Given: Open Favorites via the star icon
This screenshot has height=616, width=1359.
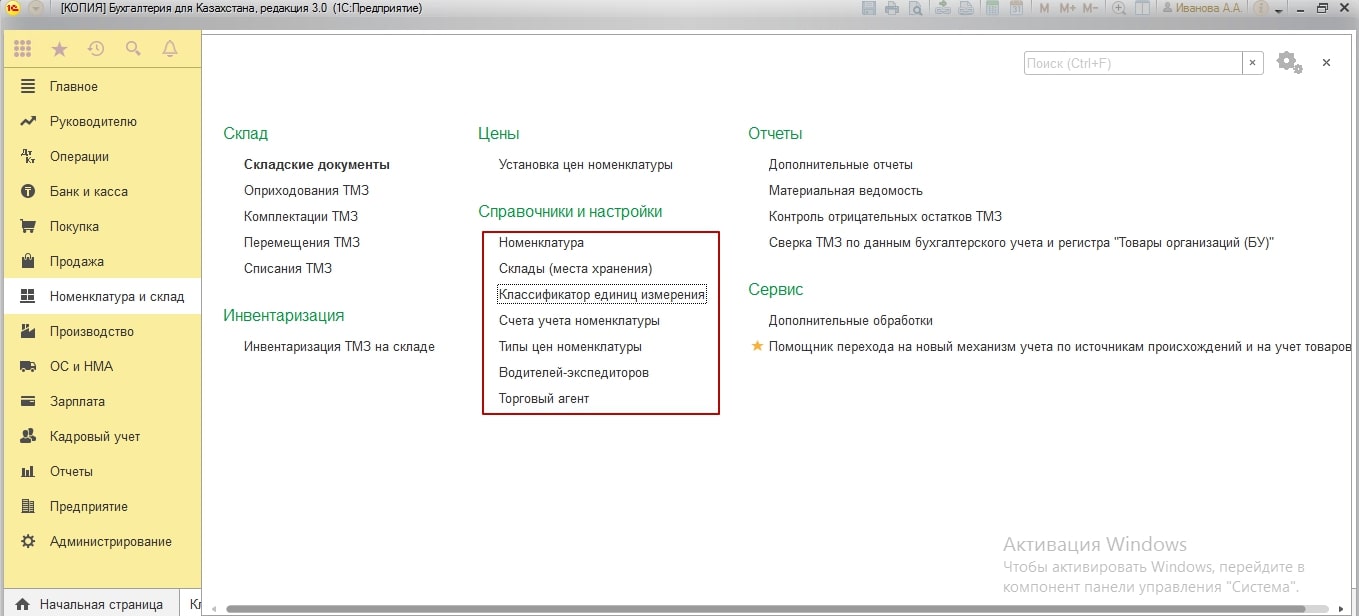Looking at the screenshot, I should tap(59, 48).
